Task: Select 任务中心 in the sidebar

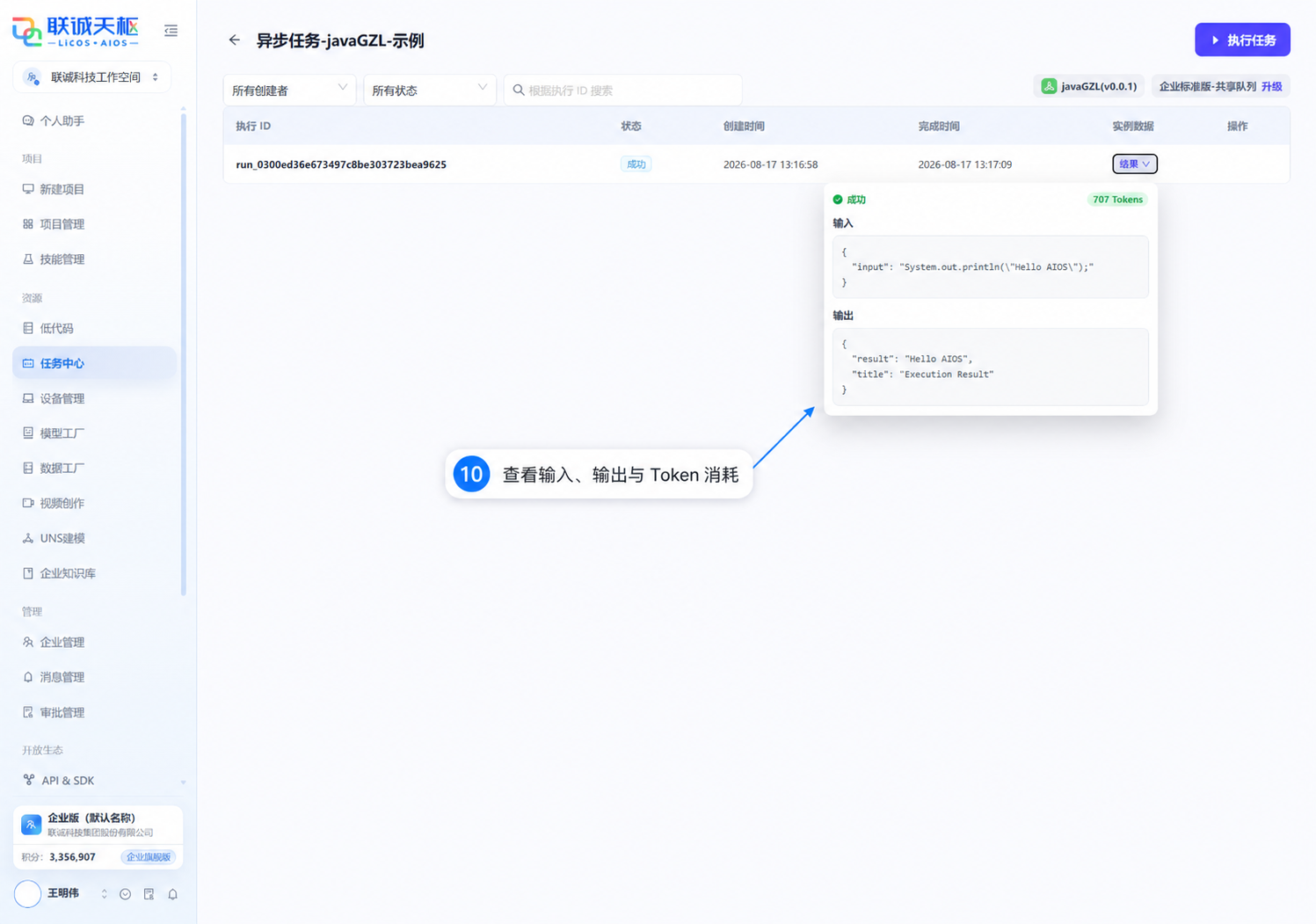Action: tap(94, 363)
